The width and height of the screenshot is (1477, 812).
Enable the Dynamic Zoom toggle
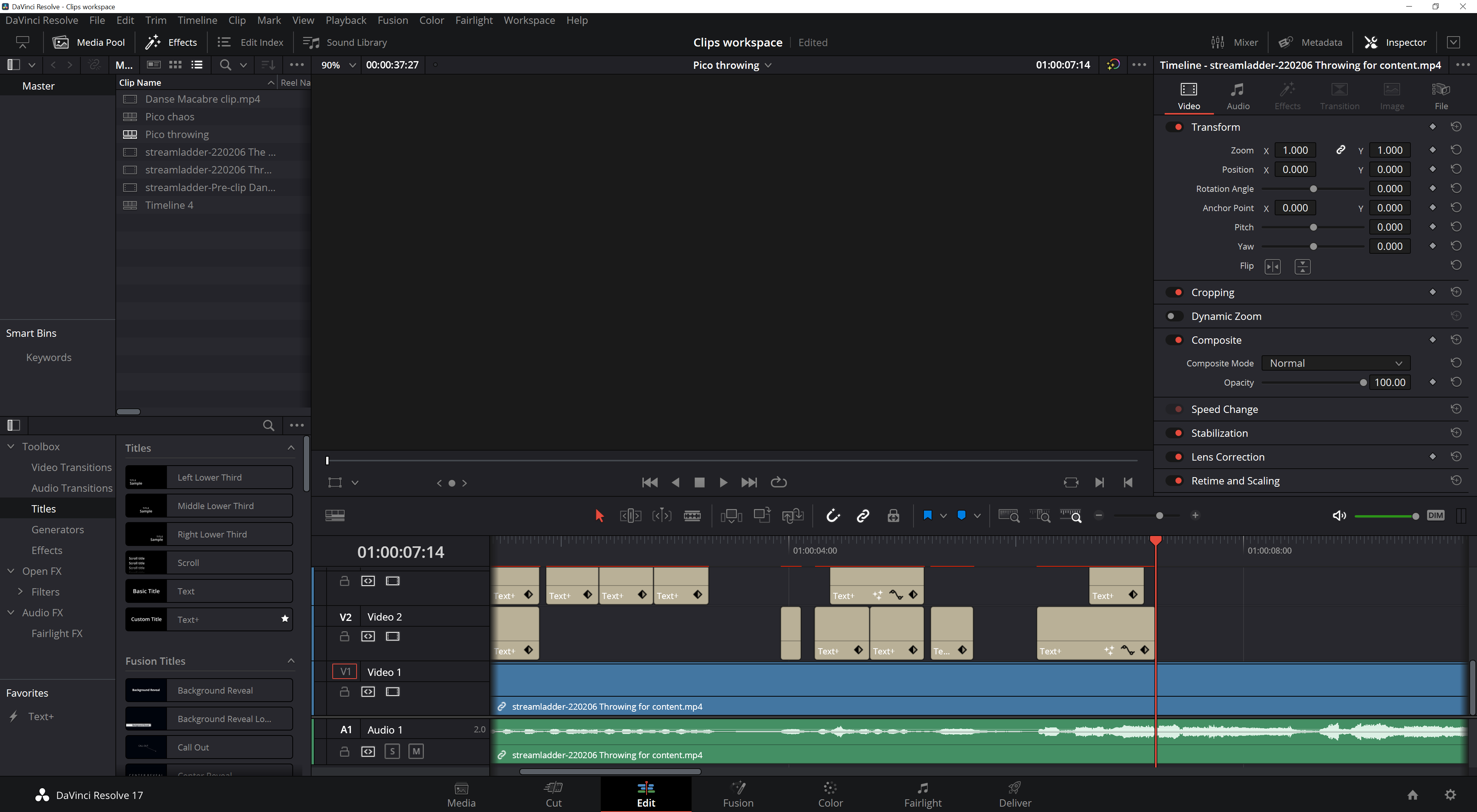(x=1175, y=316)
